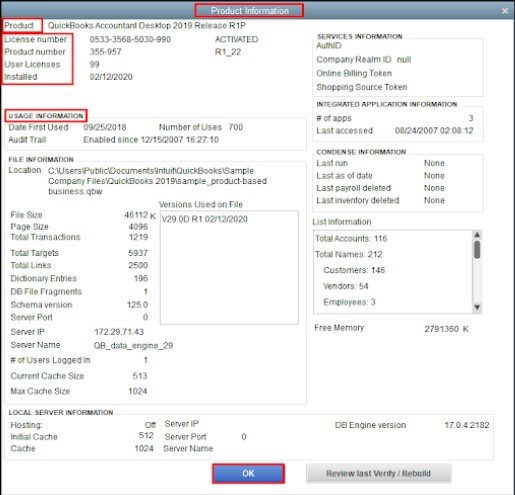The height and width of the screenshot is (495, 515).
Task: Click # of apps value 3
Action: point(471,118)
